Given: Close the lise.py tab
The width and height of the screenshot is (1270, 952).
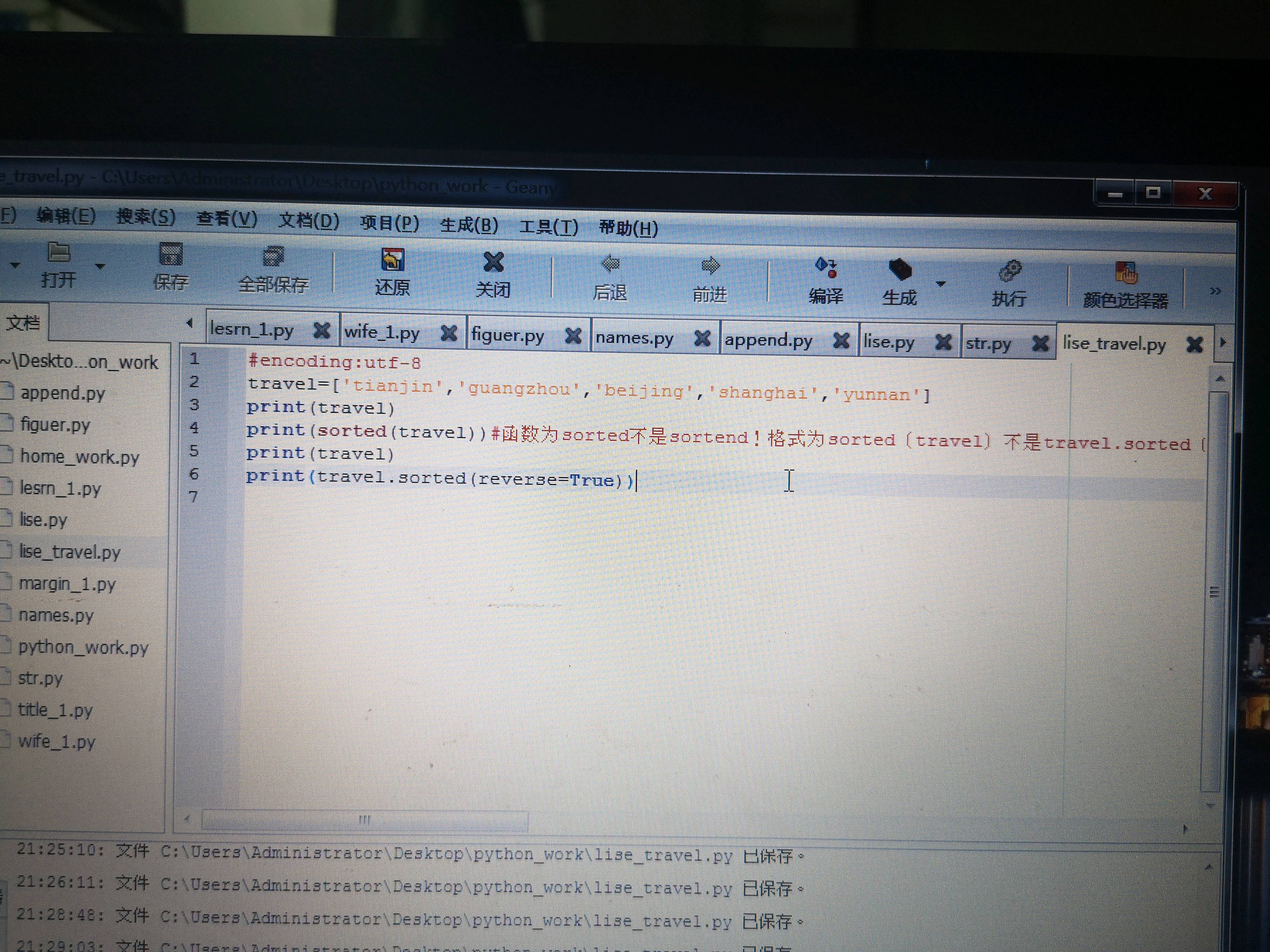Looking at the screenshot, I should coord(943,343).
